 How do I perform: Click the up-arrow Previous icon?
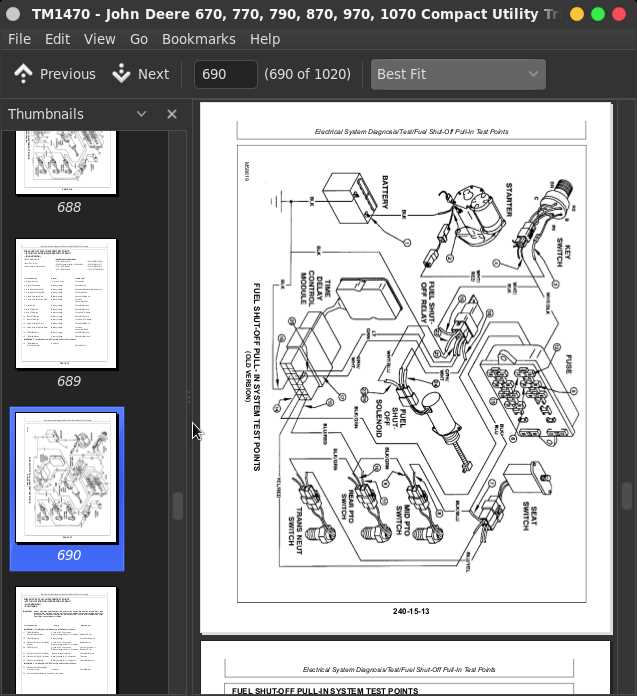23,74
